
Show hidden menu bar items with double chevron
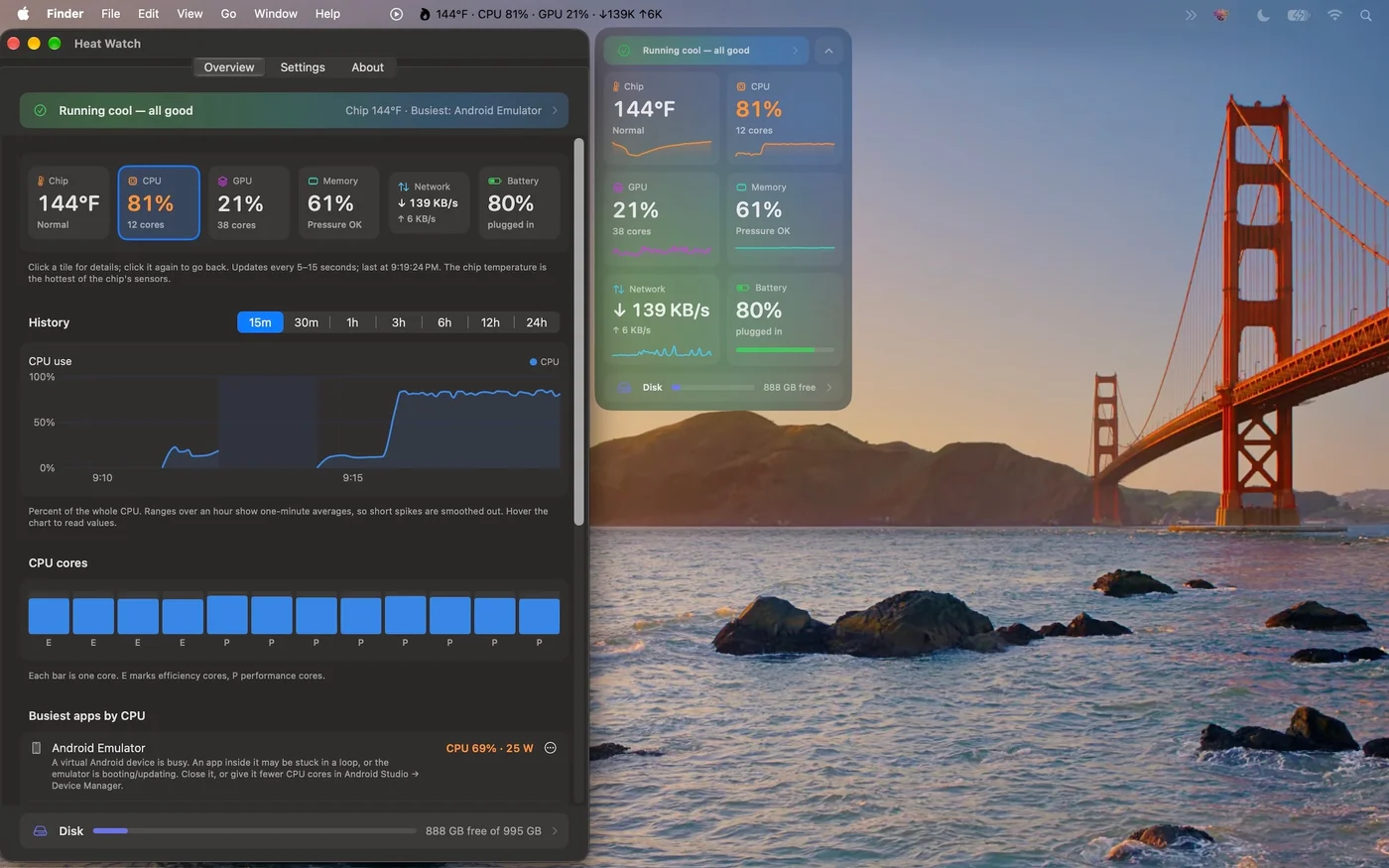coord(1191,15)
